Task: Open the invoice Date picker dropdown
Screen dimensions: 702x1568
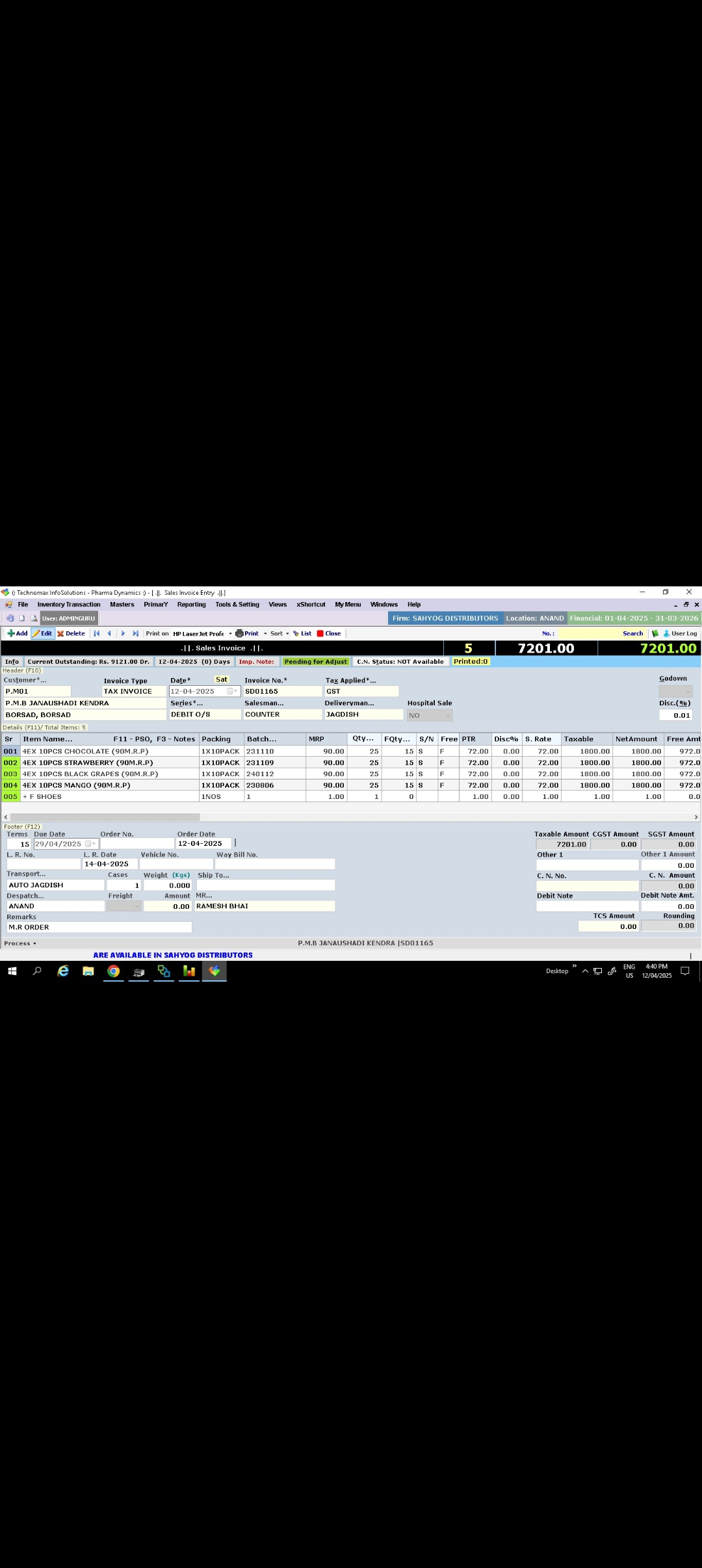Action: [x=236, y=691]
